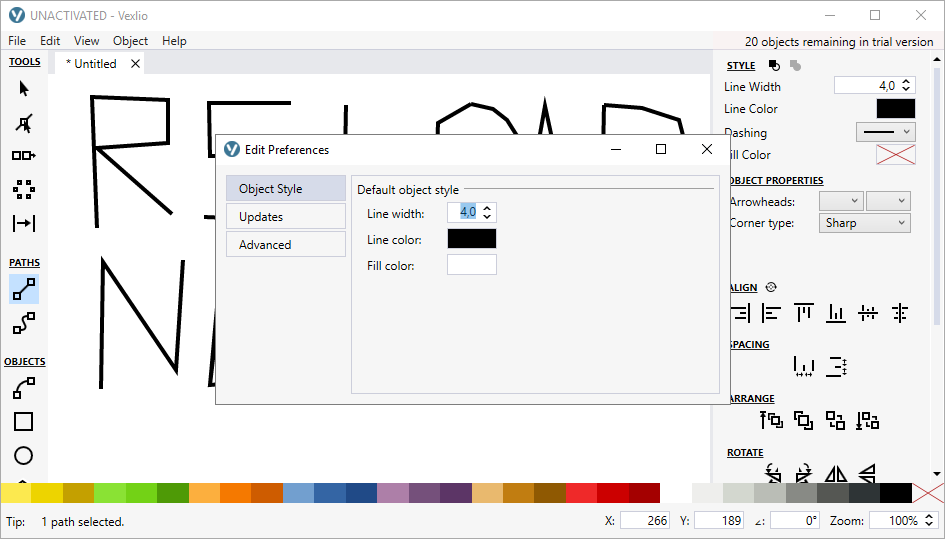Click the Fill Color swatch in Style panel
The height and width of the screenshot is (539, 945).
896,154
